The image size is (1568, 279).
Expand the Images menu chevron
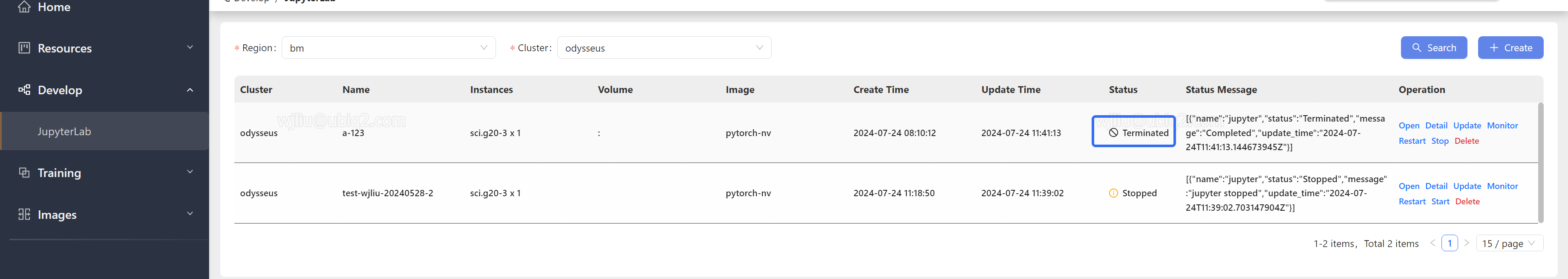pos(190,214)
